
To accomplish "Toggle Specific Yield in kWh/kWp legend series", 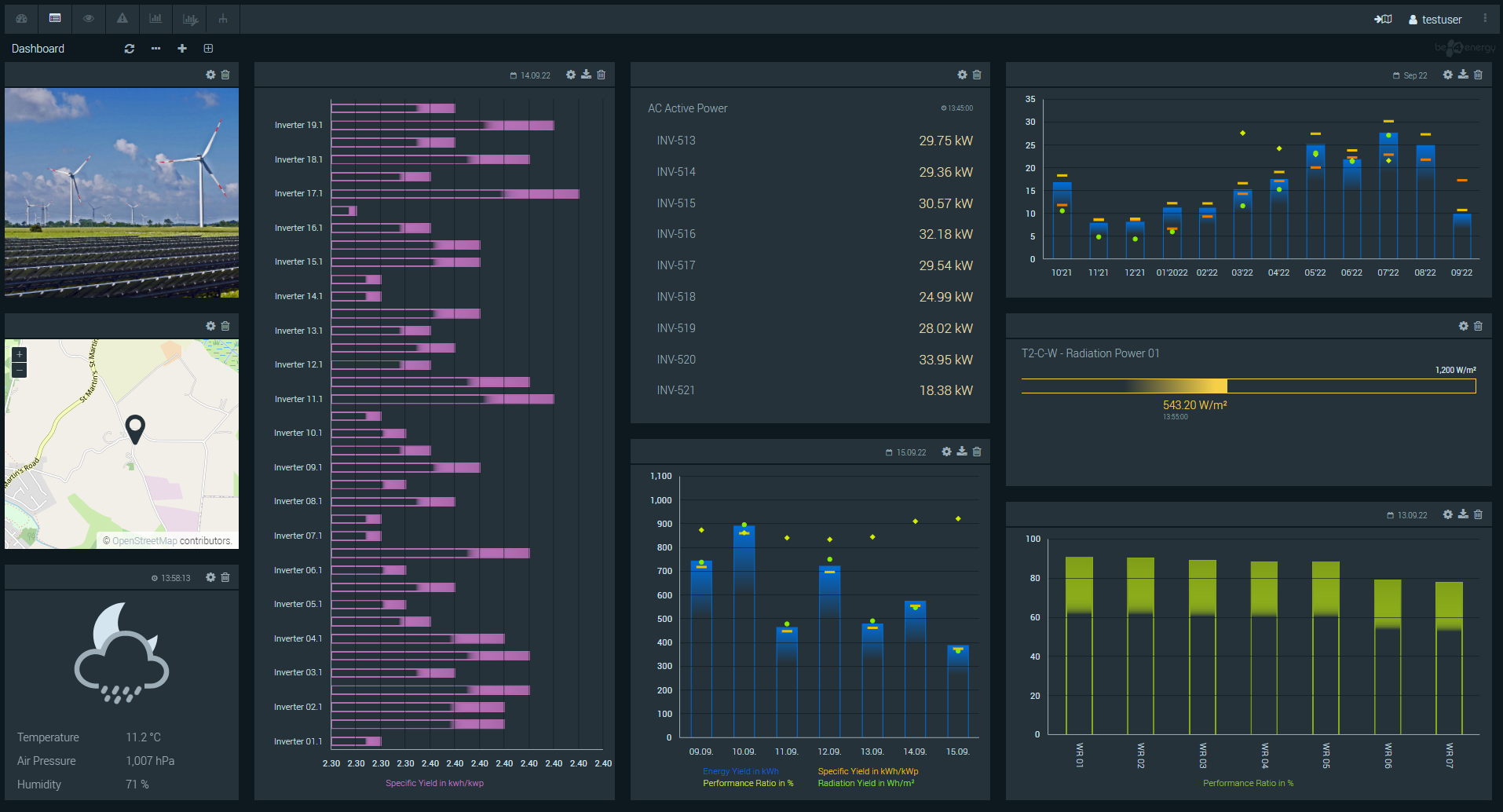I will click(868, 771).
